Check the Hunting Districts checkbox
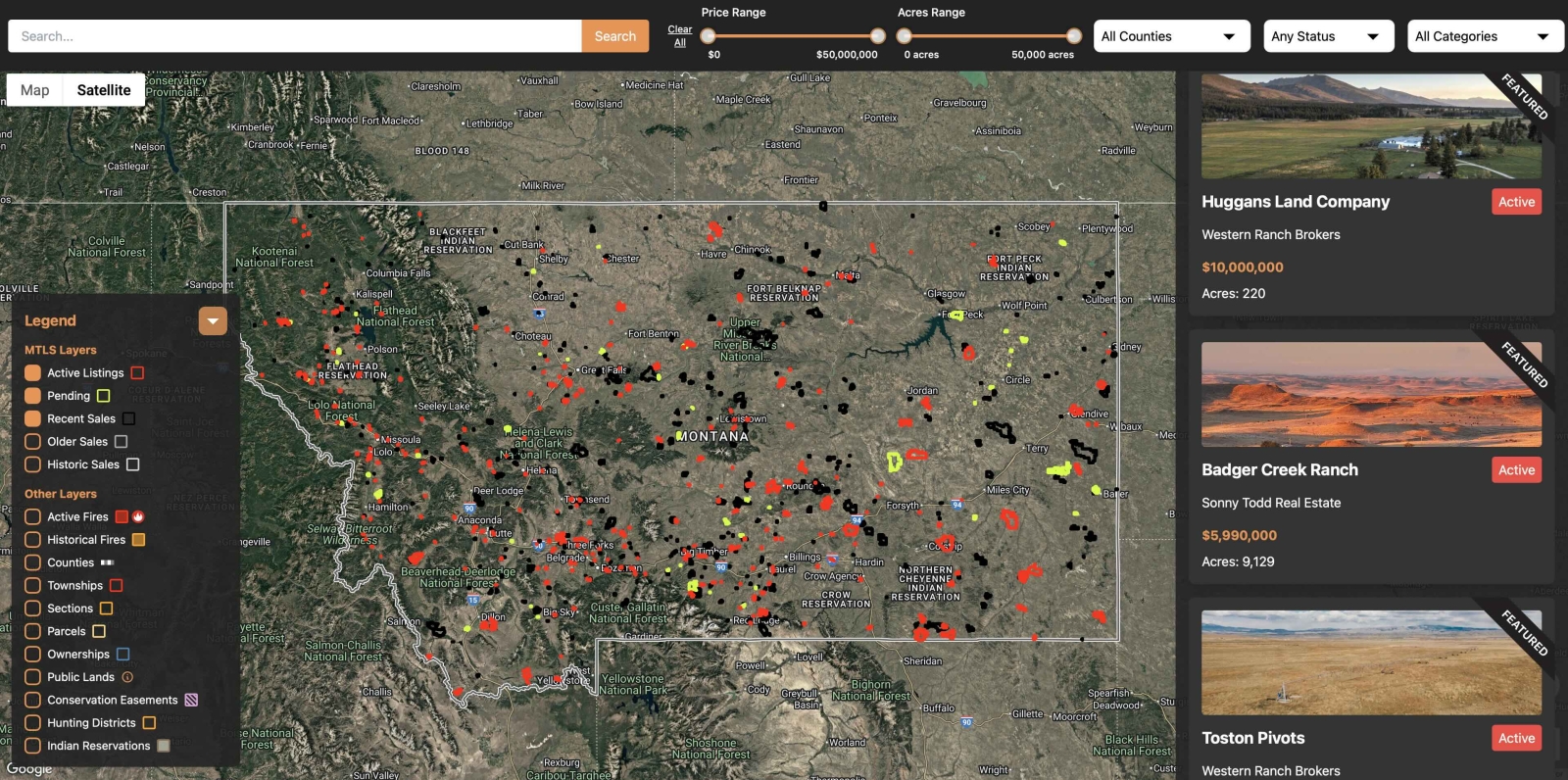Screen dimensions: 1568x780 (32, 723)
